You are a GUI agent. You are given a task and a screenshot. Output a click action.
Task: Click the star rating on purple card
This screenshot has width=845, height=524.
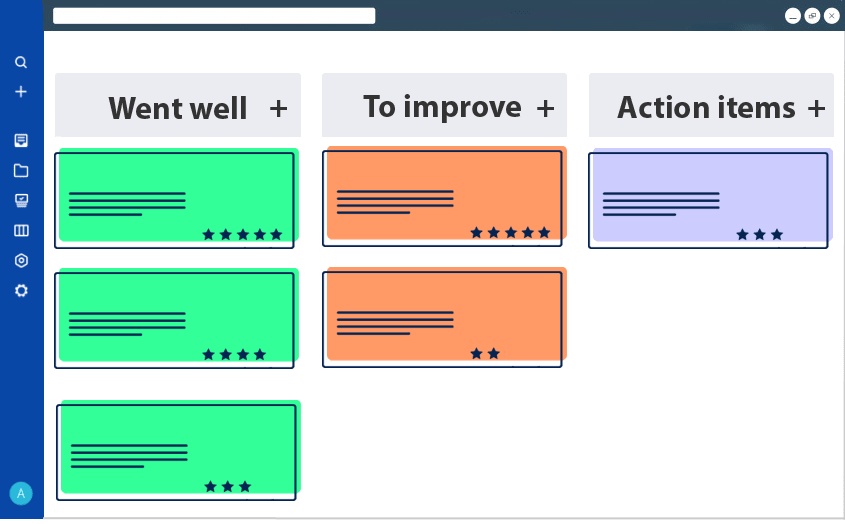pos(760,235)
